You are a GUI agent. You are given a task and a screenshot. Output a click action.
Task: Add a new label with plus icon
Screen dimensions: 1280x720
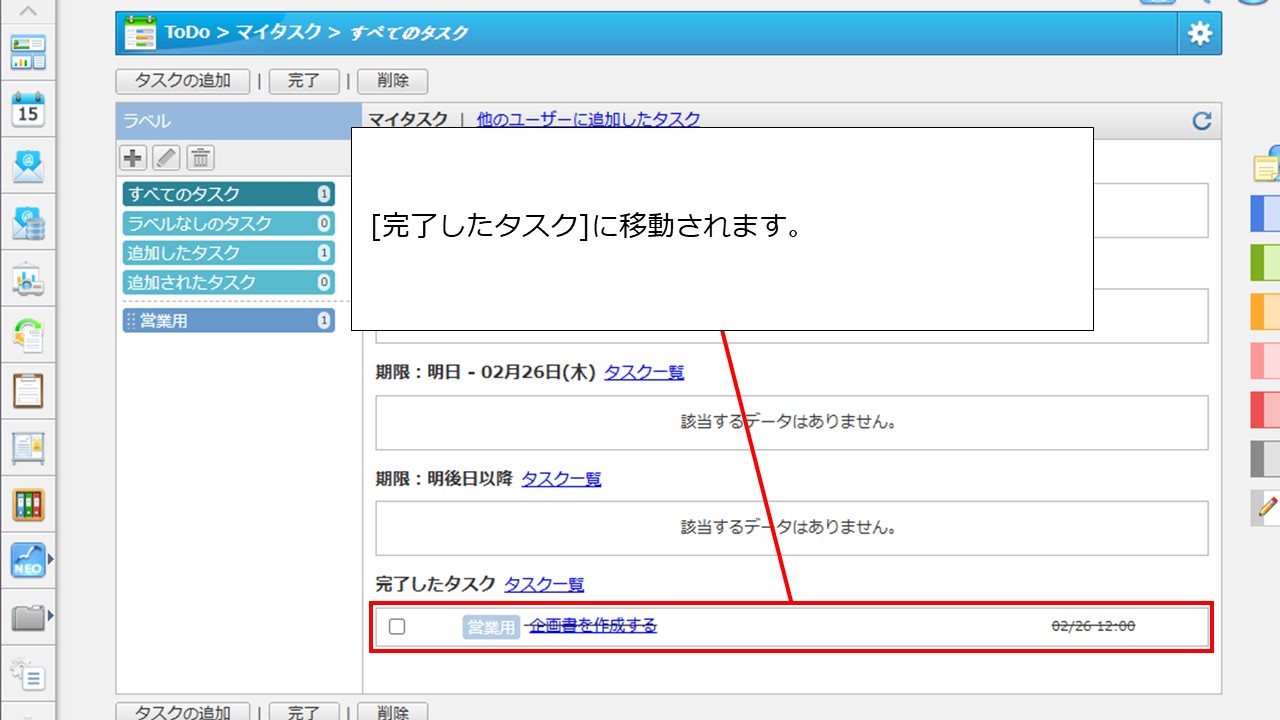[133, 157]
